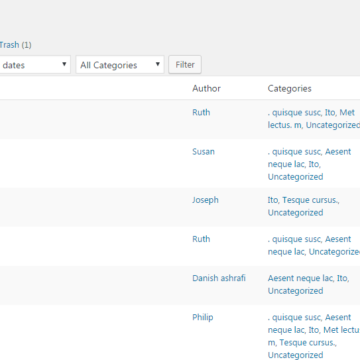
Task: Expand the dates filter dropdown
Action: click(35, 65)
